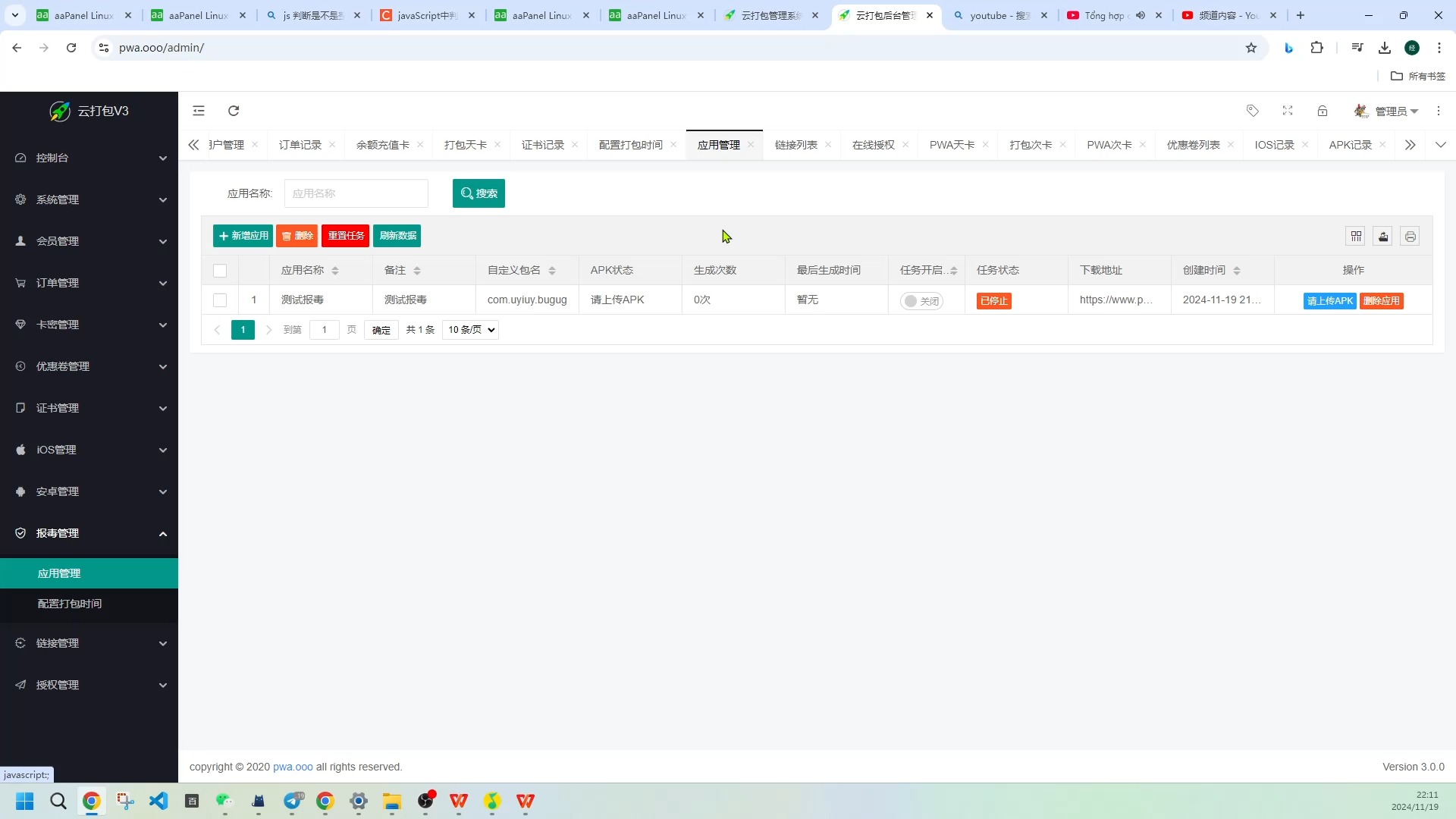This screenshot has width=1456, height=819.
Task: Select 配置打包时间 in the sidebar
Action: point(70,604)
